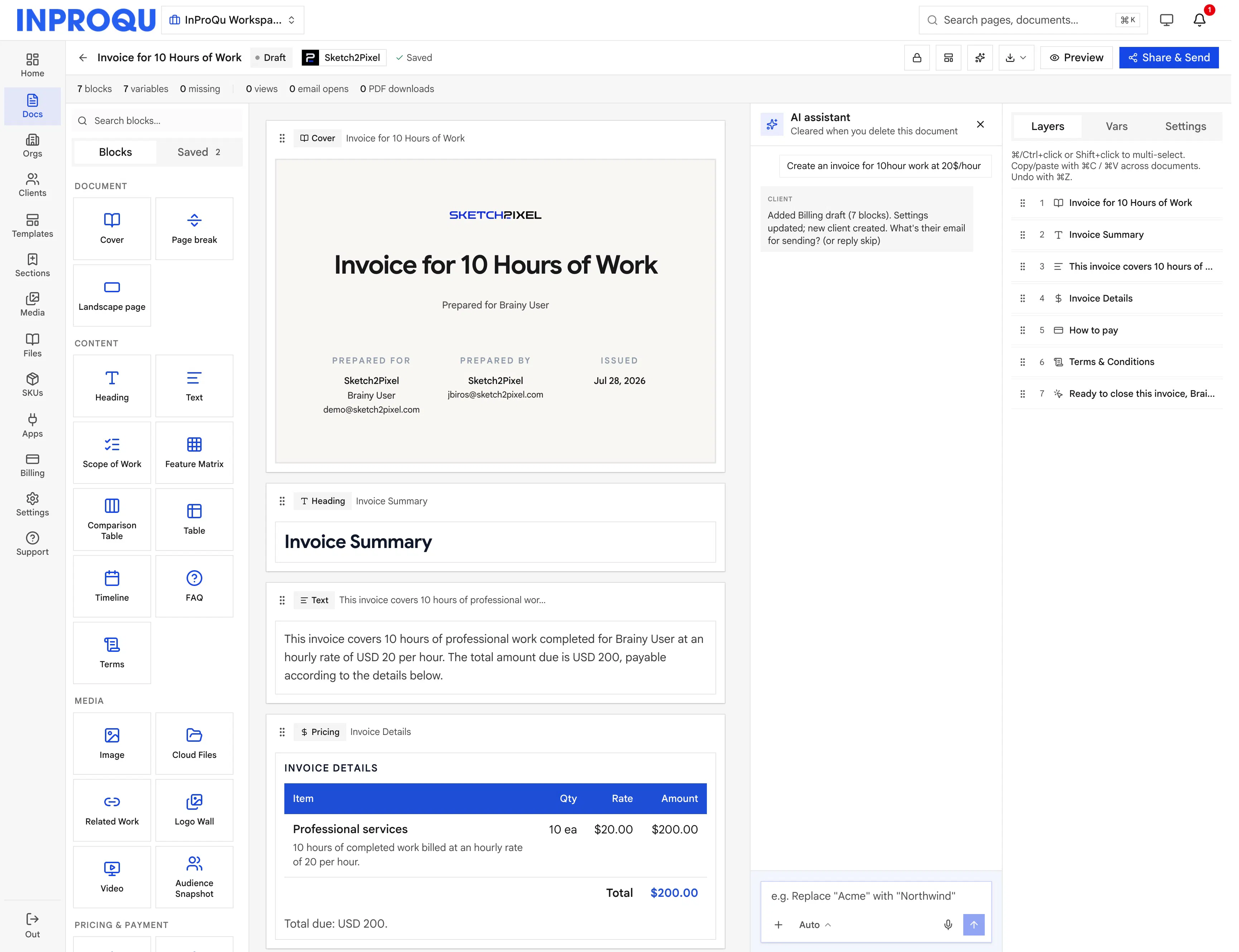Image resolution: width=1239 pixels, height=952 pixels.
Task: Select Invoice Summary layer row
Action: coord(1117,235)
